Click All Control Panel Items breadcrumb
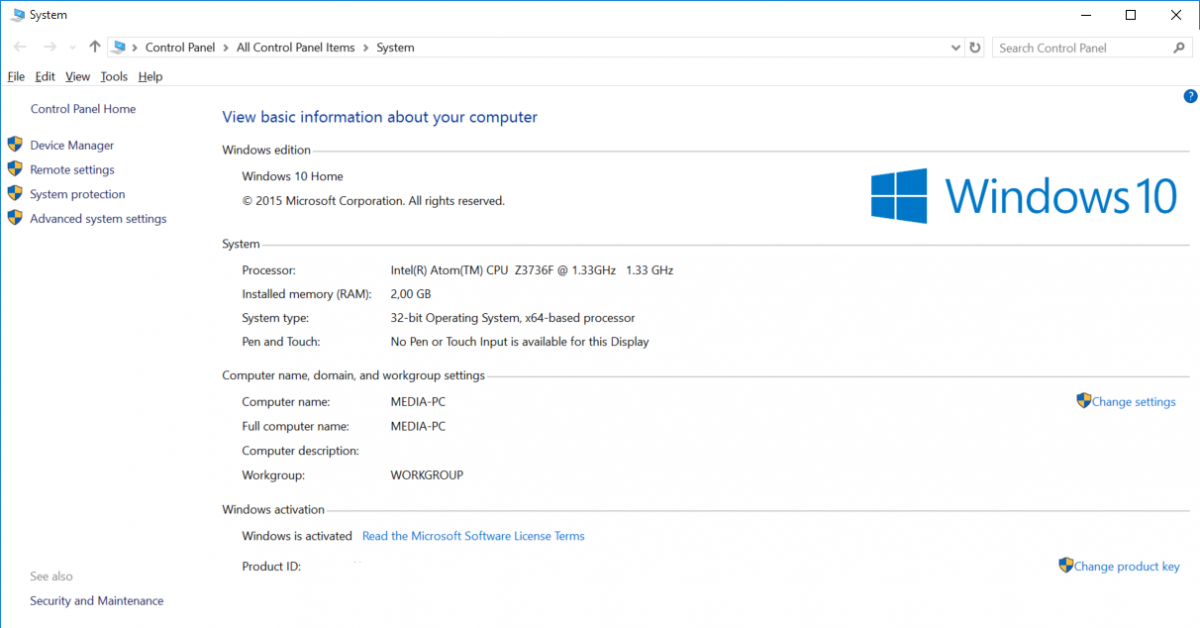 pyautogui.click(x=296, y=47)
